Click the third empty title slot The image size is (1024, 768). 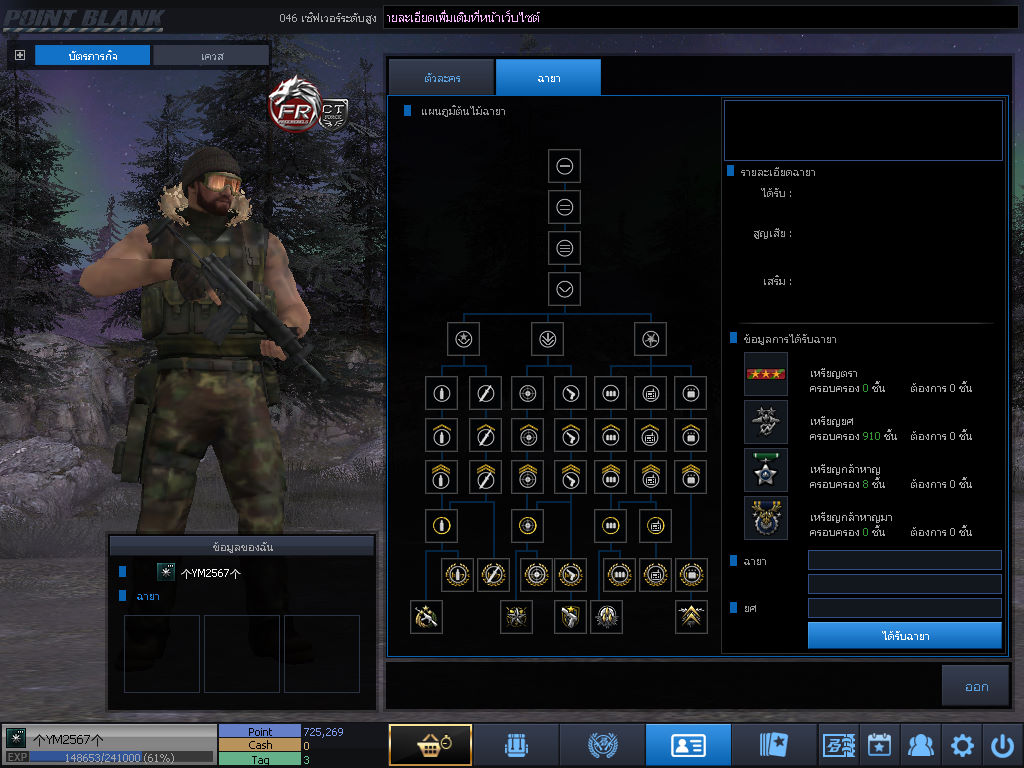[x=321, y=654]
